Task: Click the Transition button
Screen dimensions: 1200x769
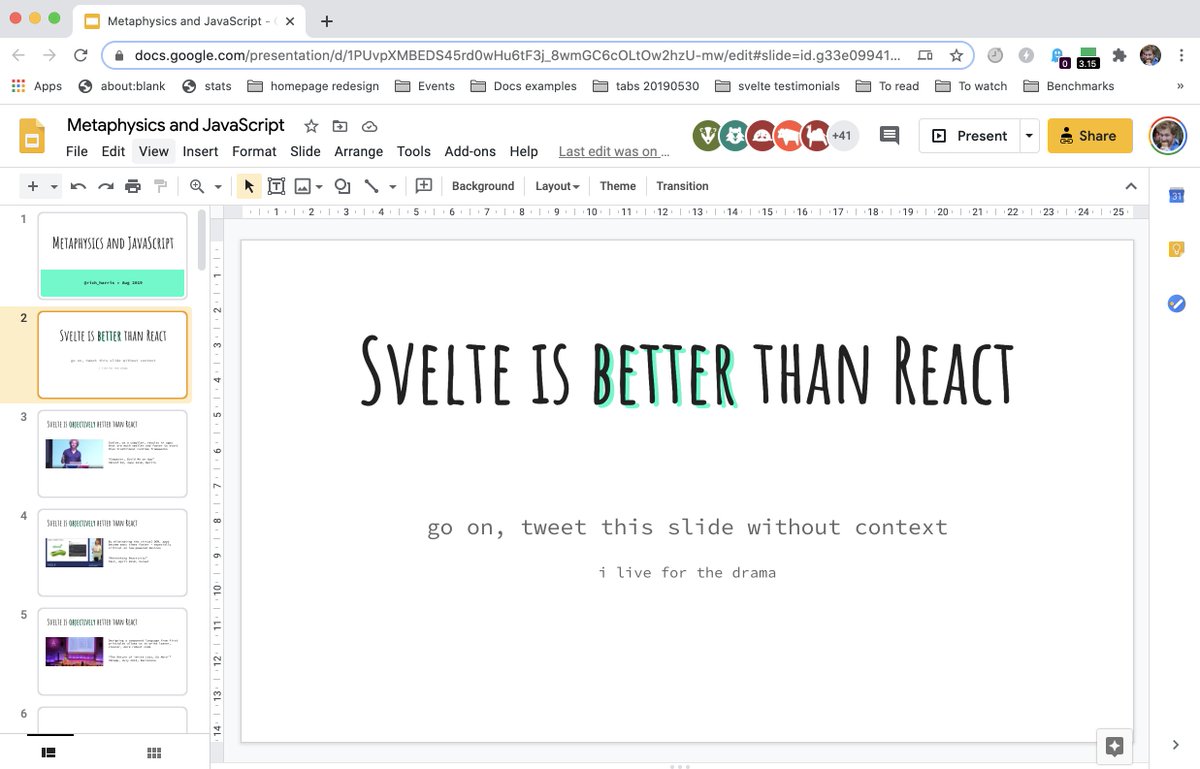Action: [x=682, y=186]
